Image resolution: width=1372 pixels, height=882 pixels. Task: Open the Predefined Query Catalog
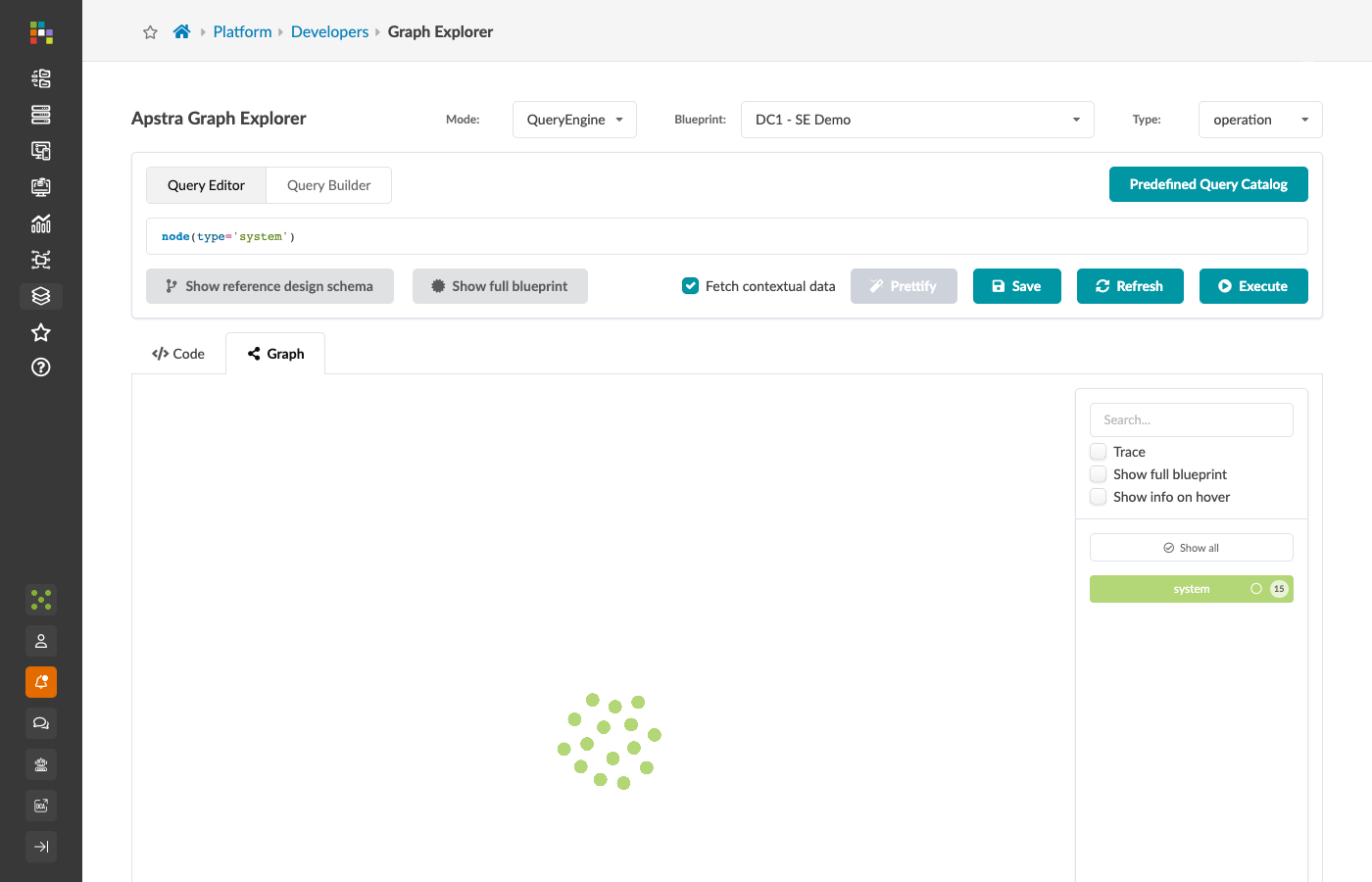[x=1208, y=184]
